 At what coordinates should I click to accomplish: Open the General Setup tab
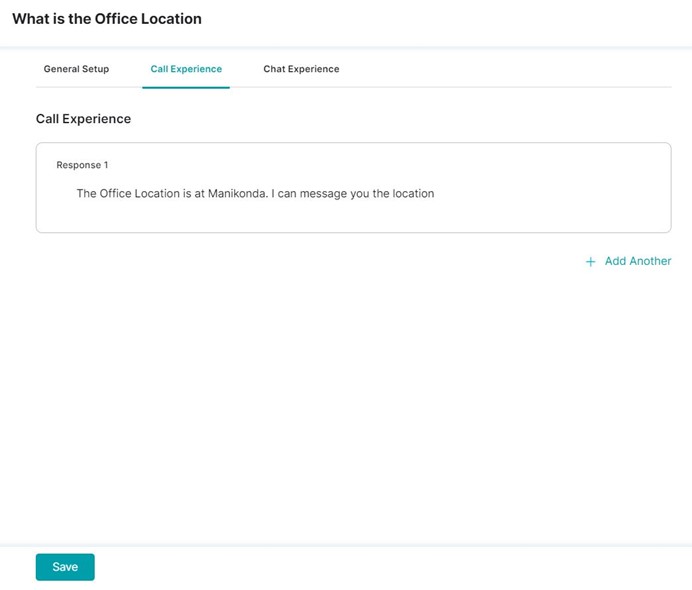click(76, 69)
